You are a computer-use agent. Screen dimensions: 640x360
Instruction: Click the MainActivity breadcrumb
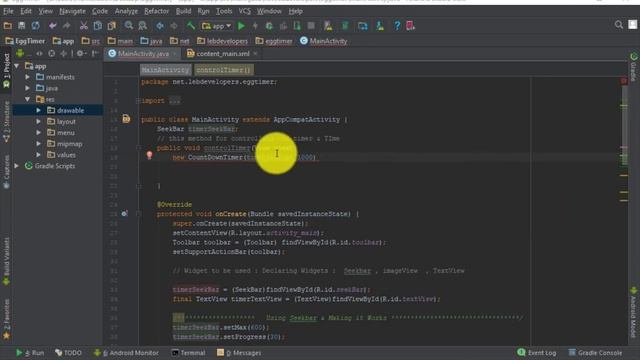(324, 41)
